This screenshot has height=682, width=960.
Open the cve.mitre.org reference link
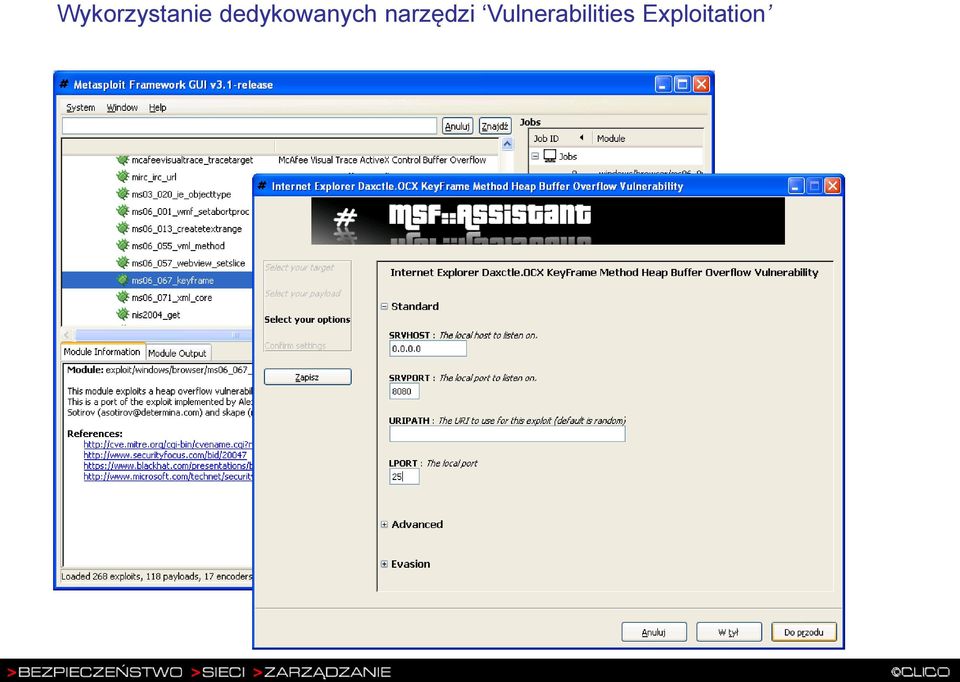click(x=168, y=444)
